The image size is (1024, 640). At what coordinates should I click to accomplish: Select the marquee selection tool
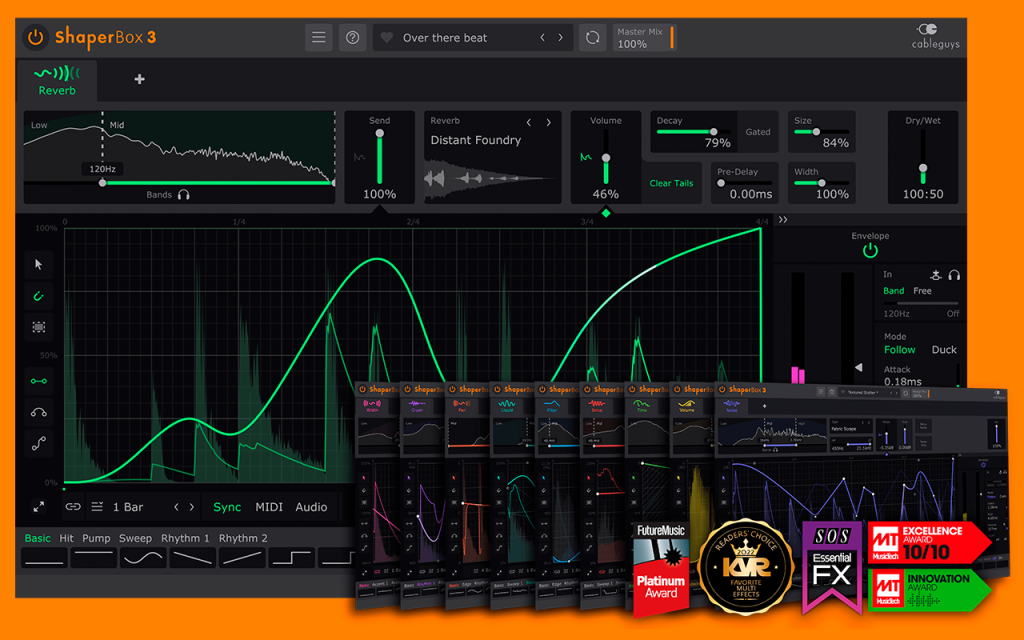(39, 327)
